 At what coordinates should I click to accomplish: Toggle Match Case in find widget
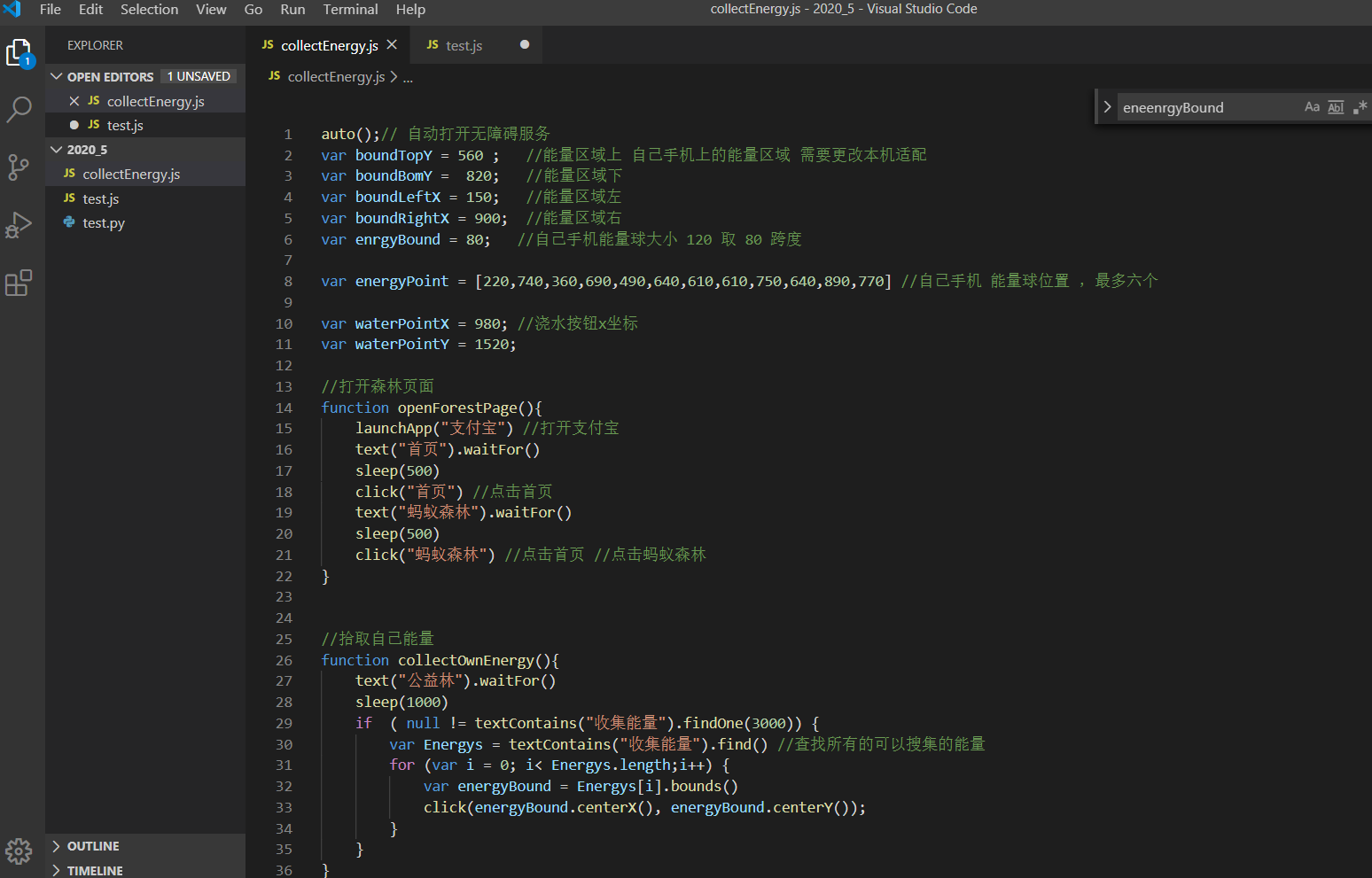1312,107
